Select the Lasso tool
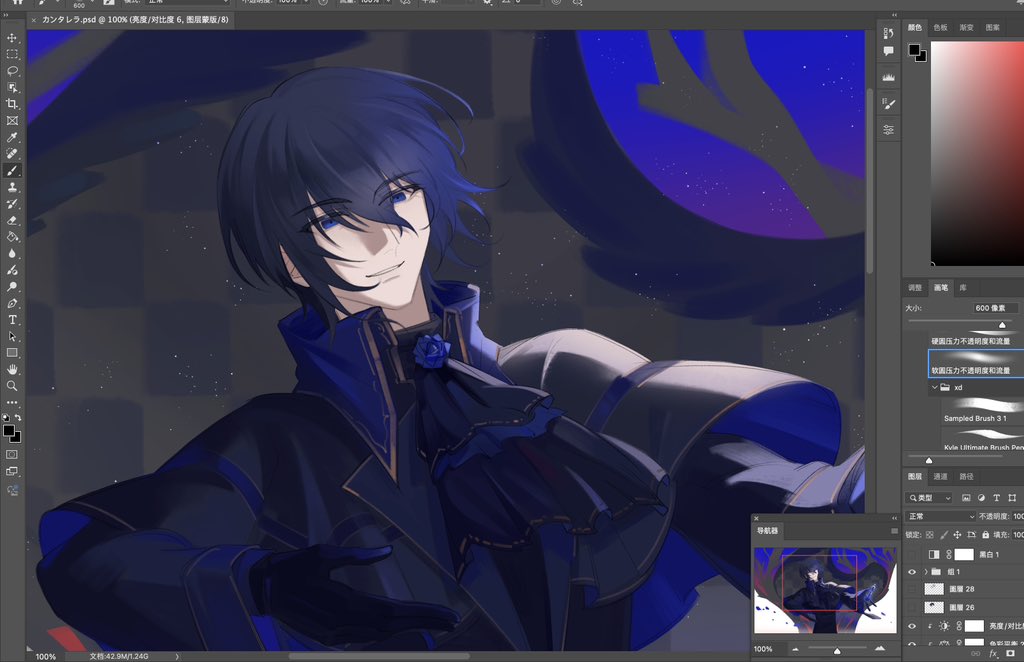This screenshot has height=662, width=1024. (12, 71)
